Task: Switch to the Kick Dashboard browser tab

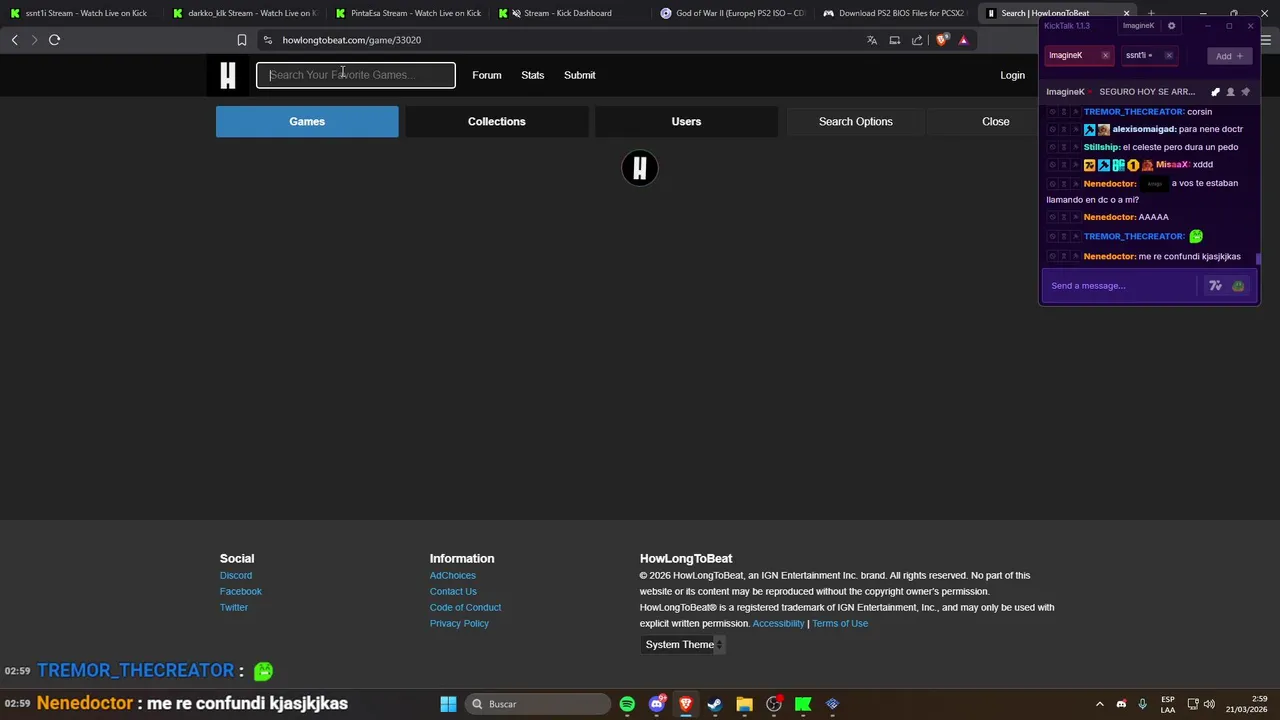Action: coord(568,13)
